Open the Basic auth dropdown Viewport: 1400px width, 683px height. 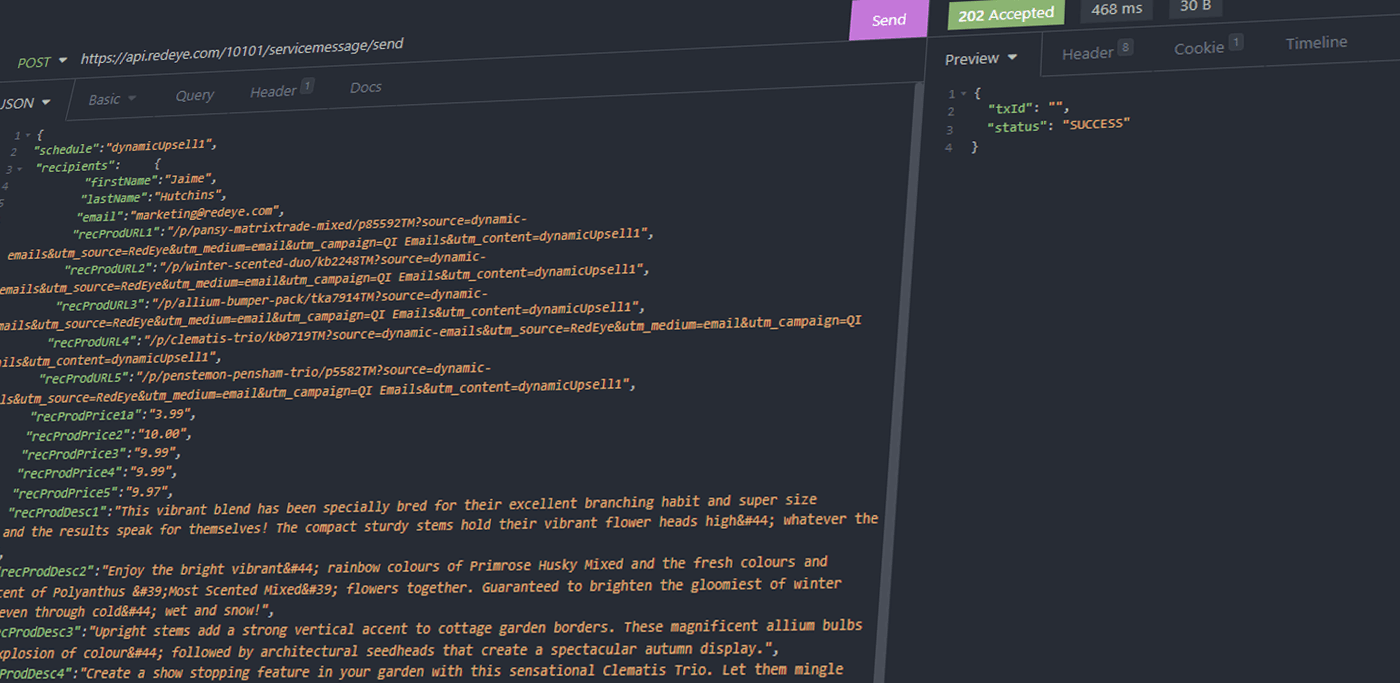(x=108, y=98)
